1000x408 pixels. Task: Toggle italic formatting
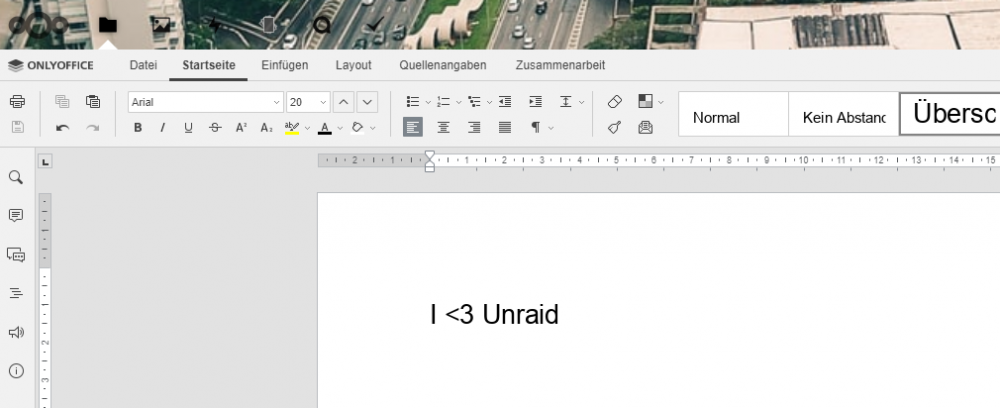[163, 128]
